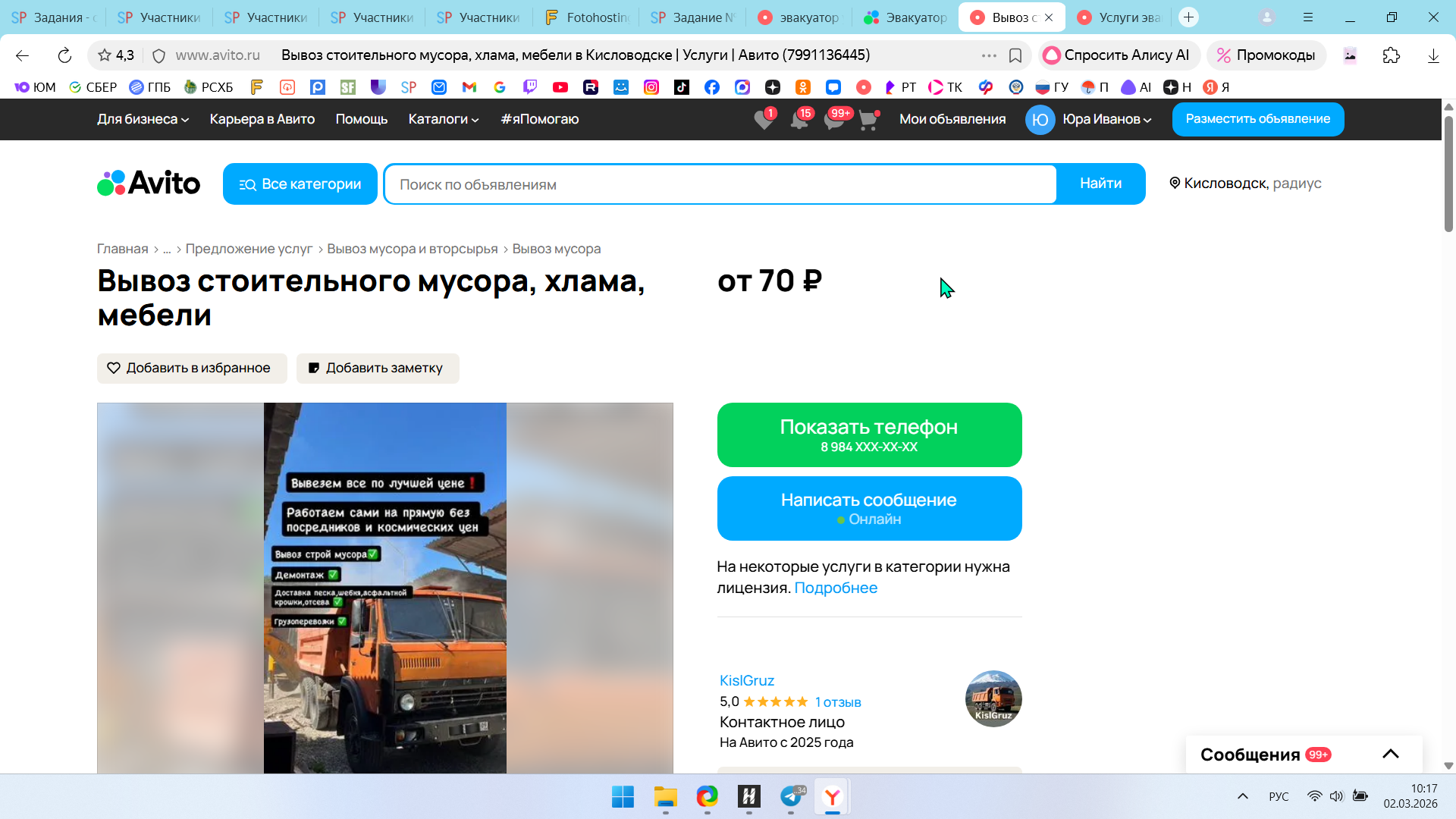Expand the Каталоги dropdown menu
Viewport: 1456px width, 819px height.
[444, 119]
